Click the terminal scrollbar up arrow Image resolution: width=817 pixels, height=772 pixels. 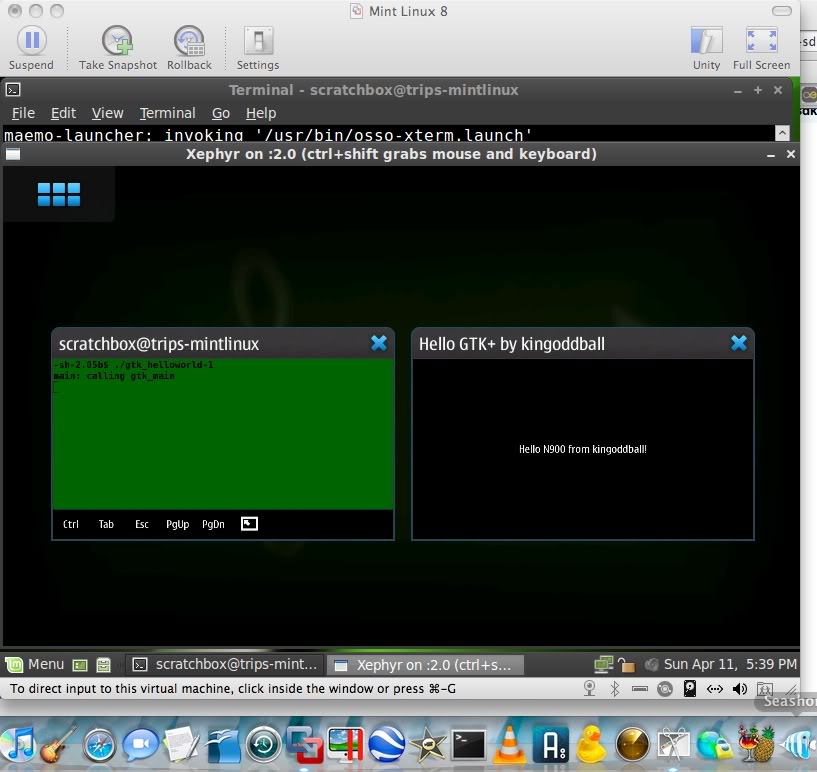click(782, 133)
